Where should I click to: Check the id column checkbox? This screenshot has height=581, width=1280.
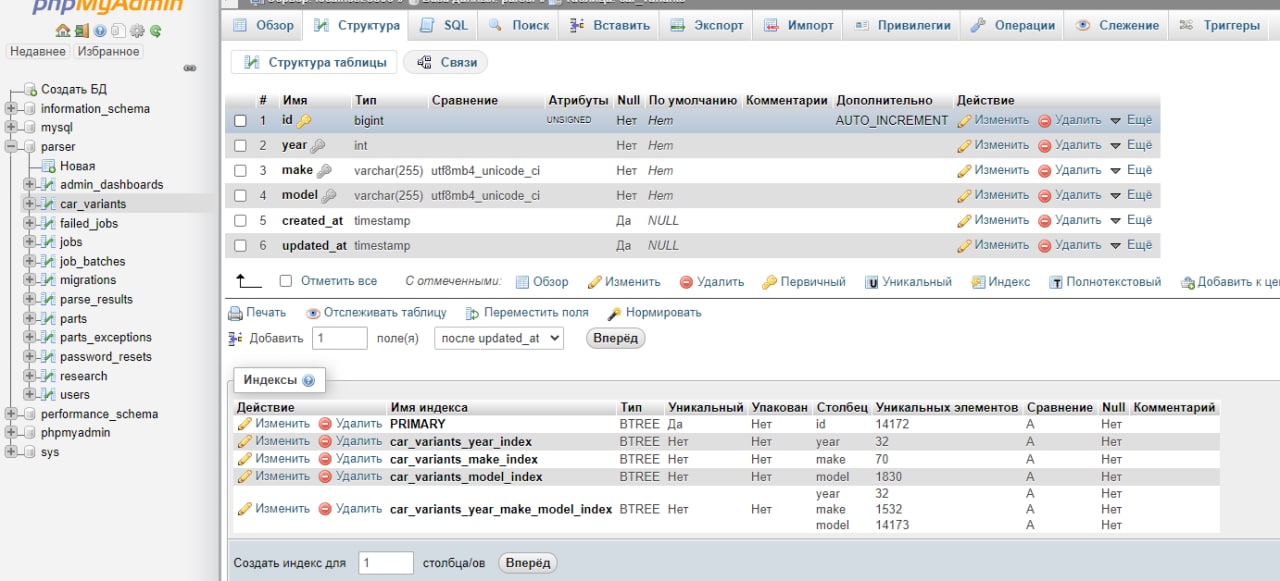pos(240,121)
